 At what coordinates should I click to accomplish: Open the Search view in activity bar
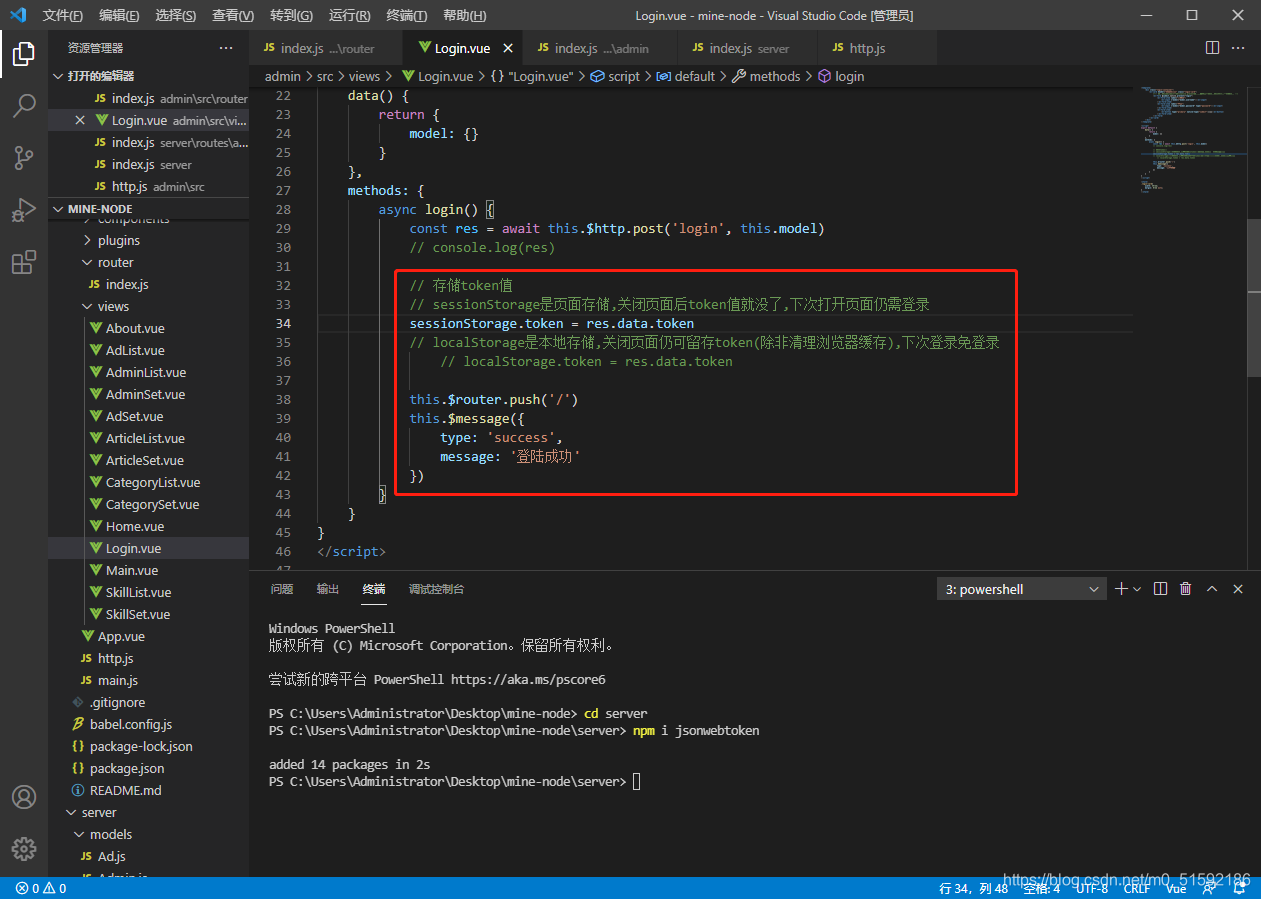[x=24, y=105]
